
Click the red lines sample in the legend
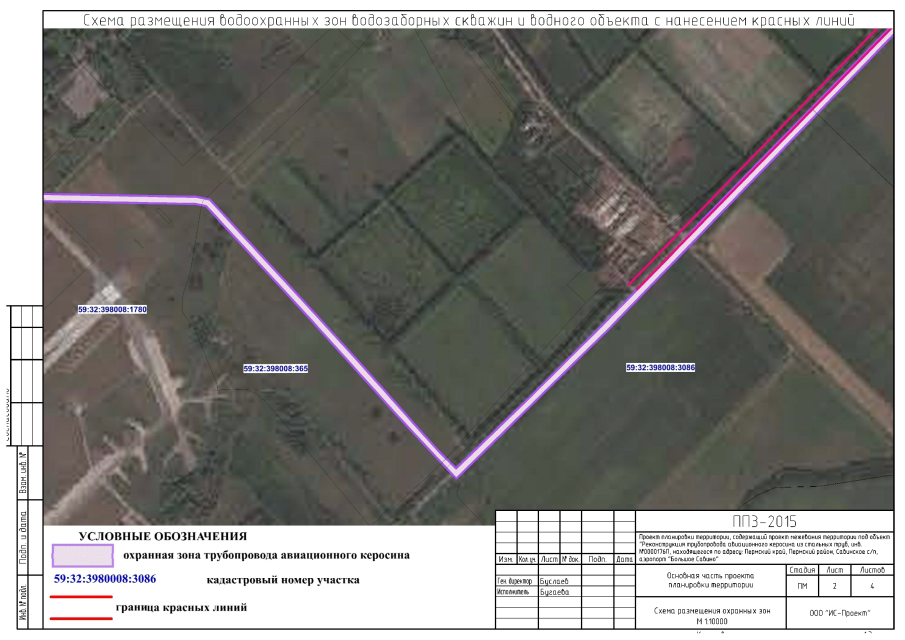pyautogui.click(x=81, y=608)
